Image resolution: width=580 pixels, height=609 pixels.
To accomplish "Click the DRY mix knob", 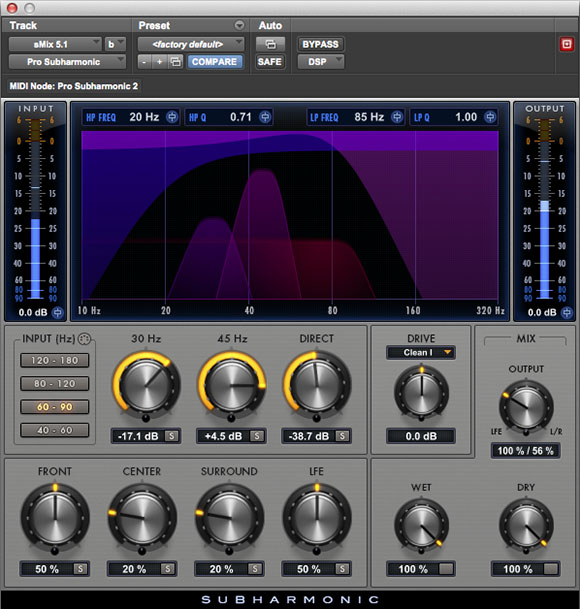I will coord(526,526).
